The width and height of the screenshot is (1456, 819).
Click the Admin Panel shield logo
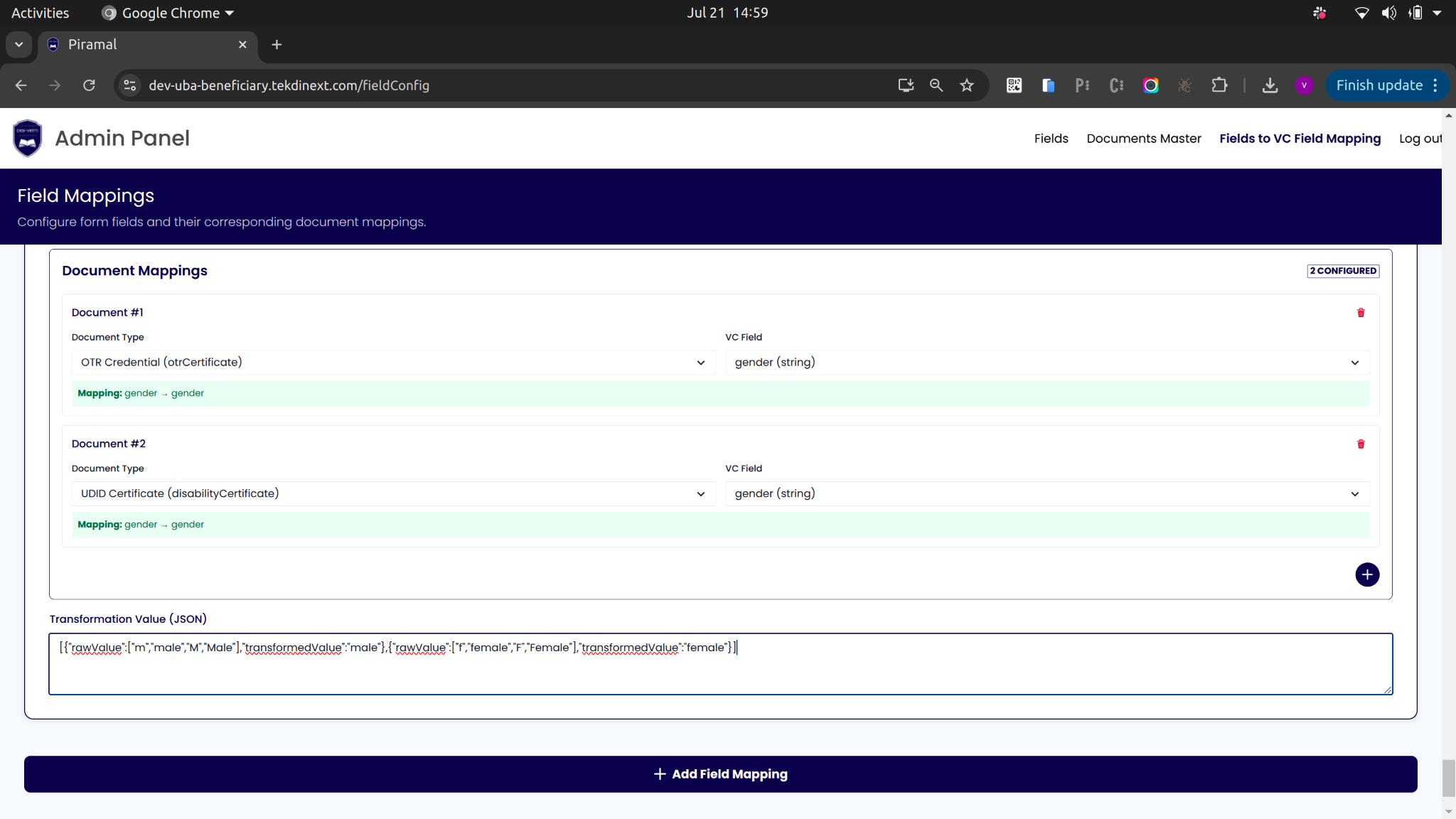pos(28,138)
